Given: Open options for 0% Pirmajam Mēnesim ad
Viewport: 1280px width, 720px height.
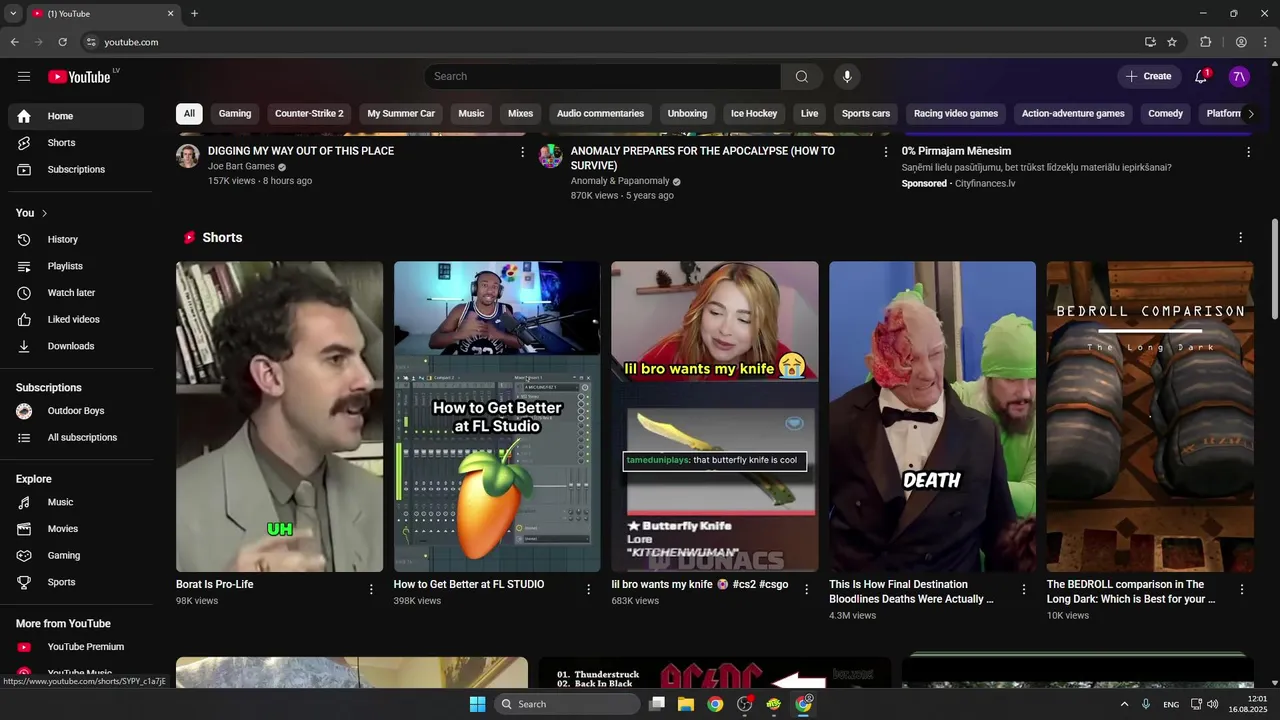Looking at the screenshot, I should click(x=1248, y=152).
